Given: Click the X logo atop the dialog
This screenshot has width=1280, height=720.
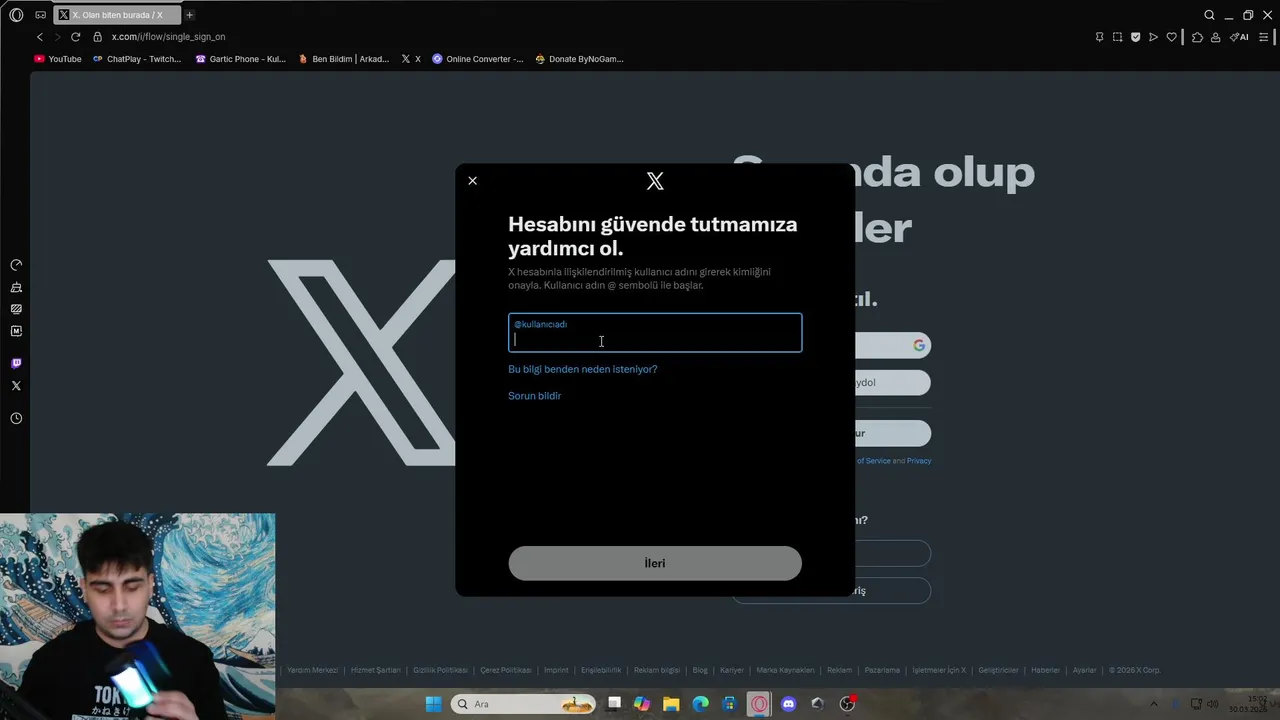Looking at the screenshot, I should pos(655,181).
